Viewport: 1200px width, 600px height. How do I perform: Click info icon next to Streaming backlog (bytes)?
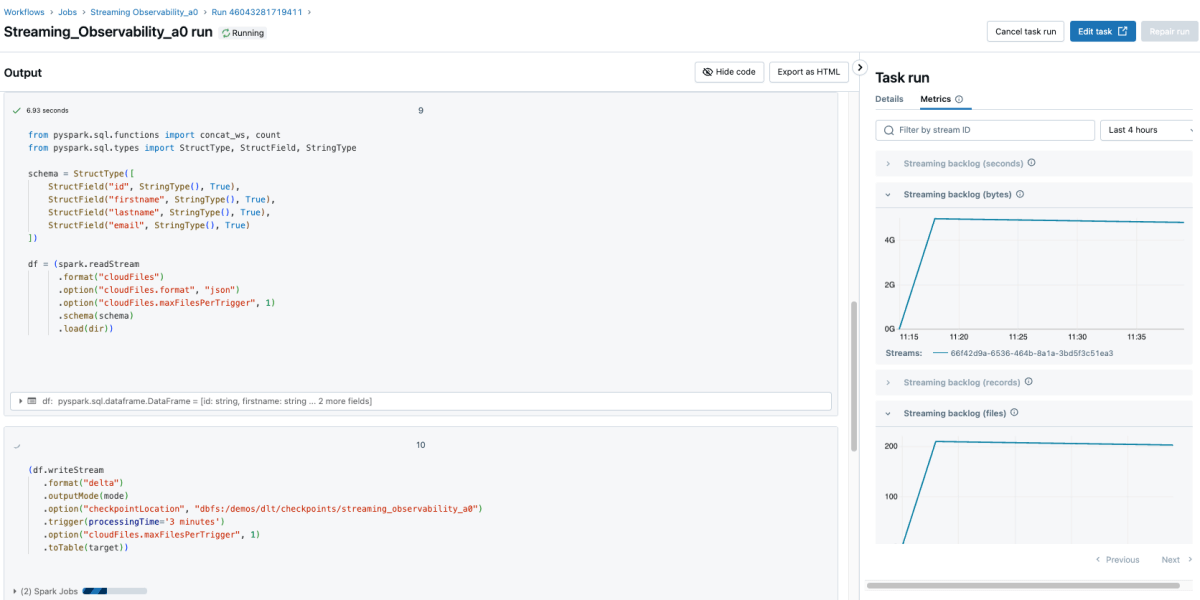[1020, 195]
